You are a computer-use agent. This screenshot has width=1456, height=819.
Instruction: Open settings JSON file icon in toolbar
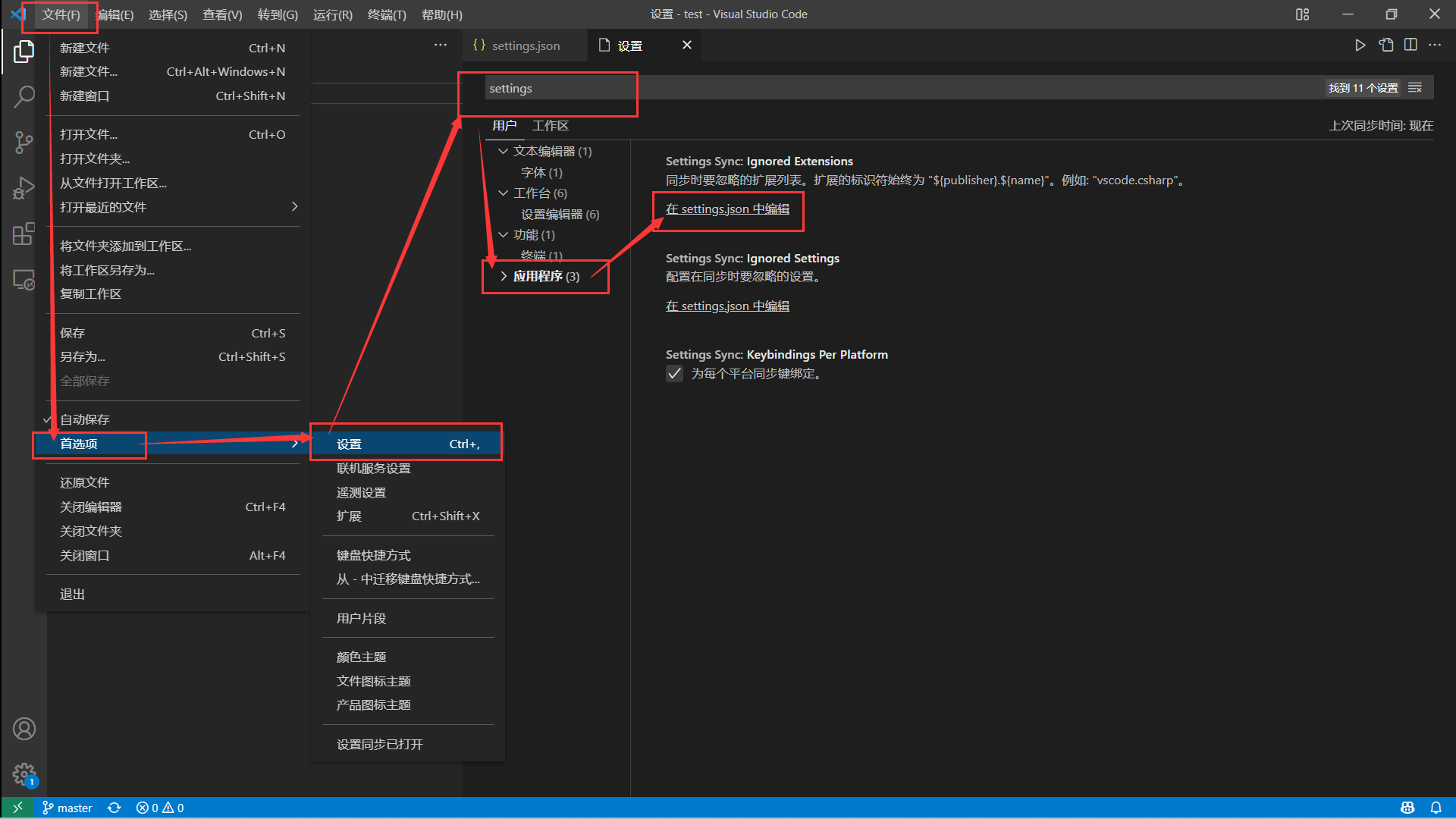1385,45
